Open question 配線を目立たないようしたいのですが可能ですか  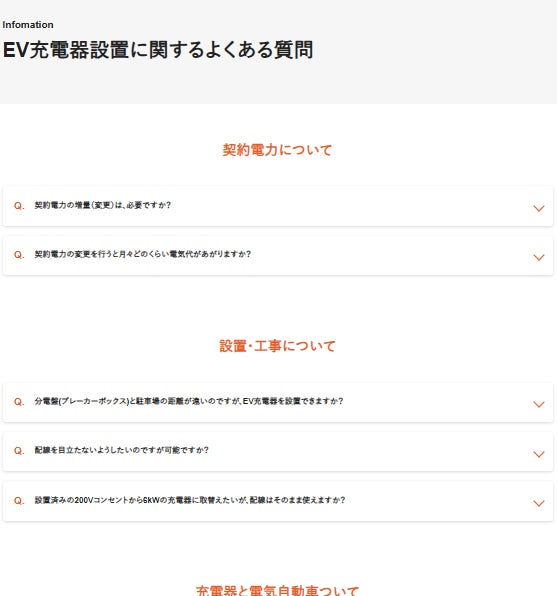pos(121,450)
